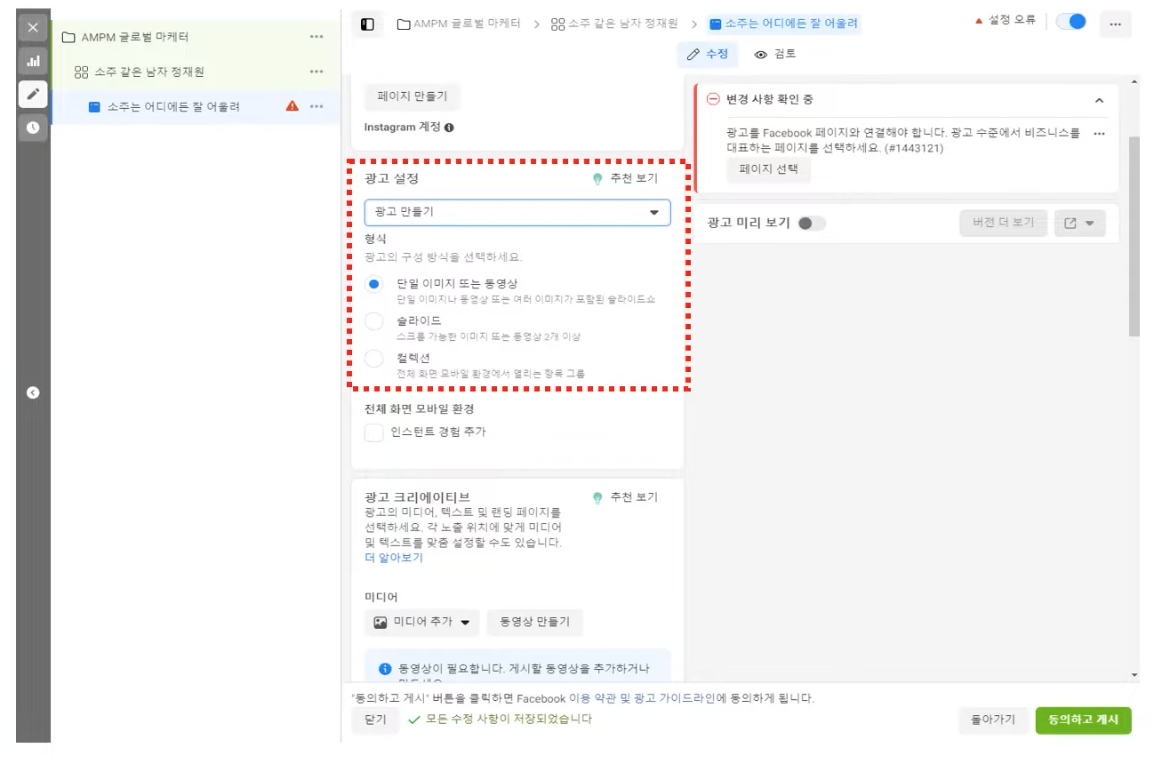
Task: Click the red warning triangle on the ad item
Action: click(x=292, y=106)
